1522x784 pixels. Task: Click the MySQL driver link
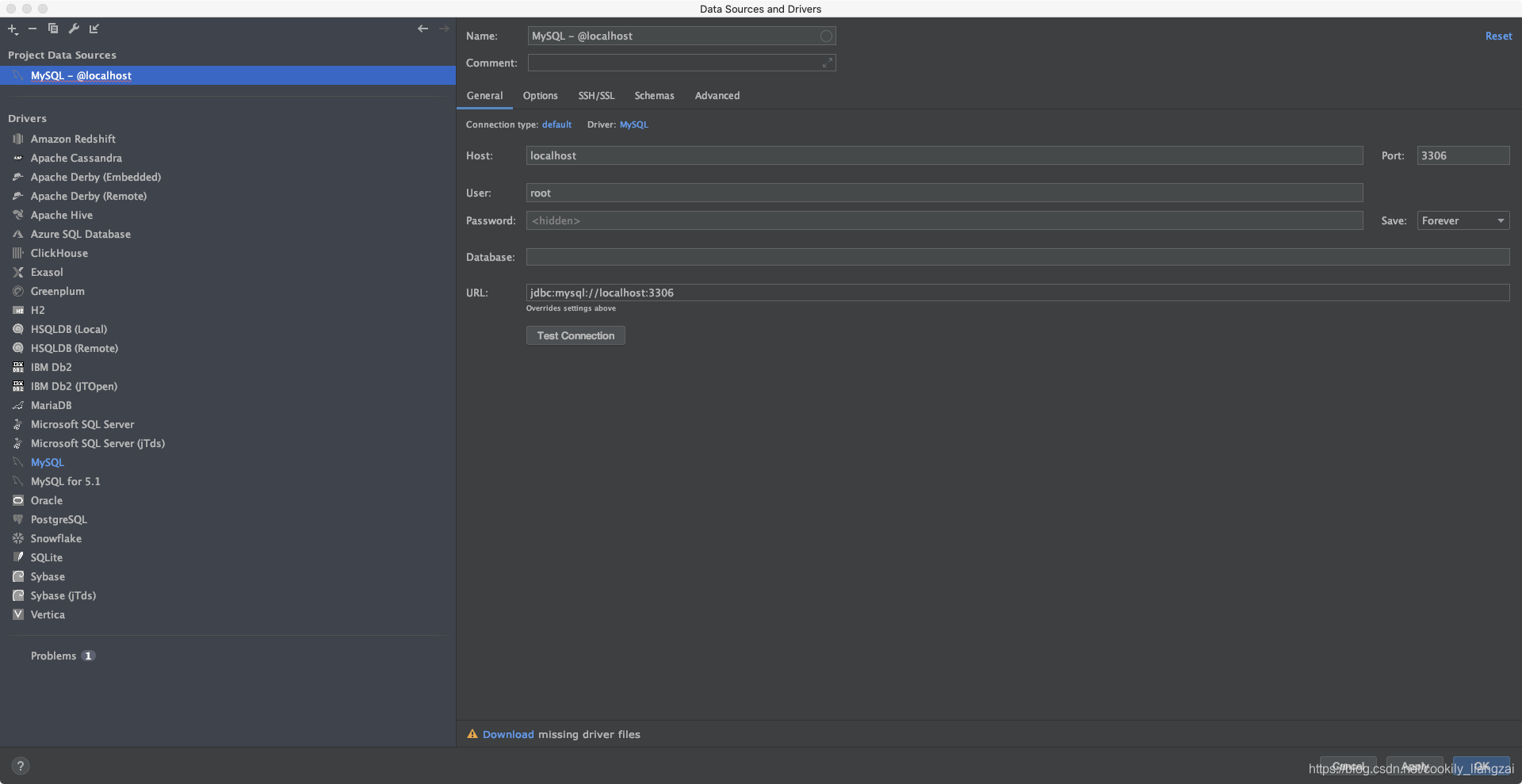(634, 124)
